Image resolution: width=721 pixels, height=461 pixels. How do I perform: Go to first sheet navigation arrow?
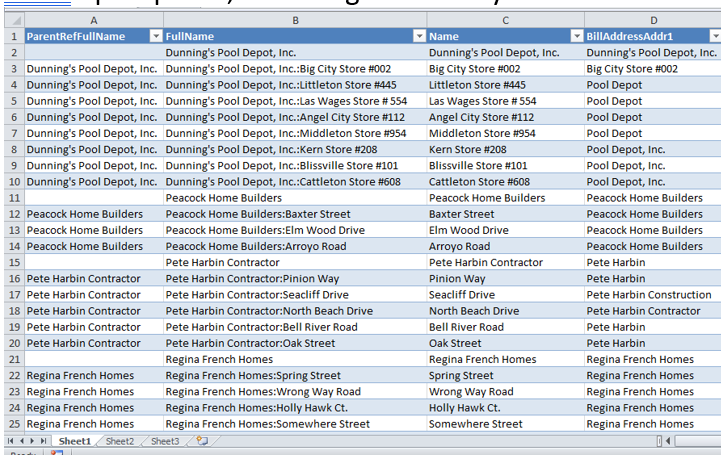[10, 441]
